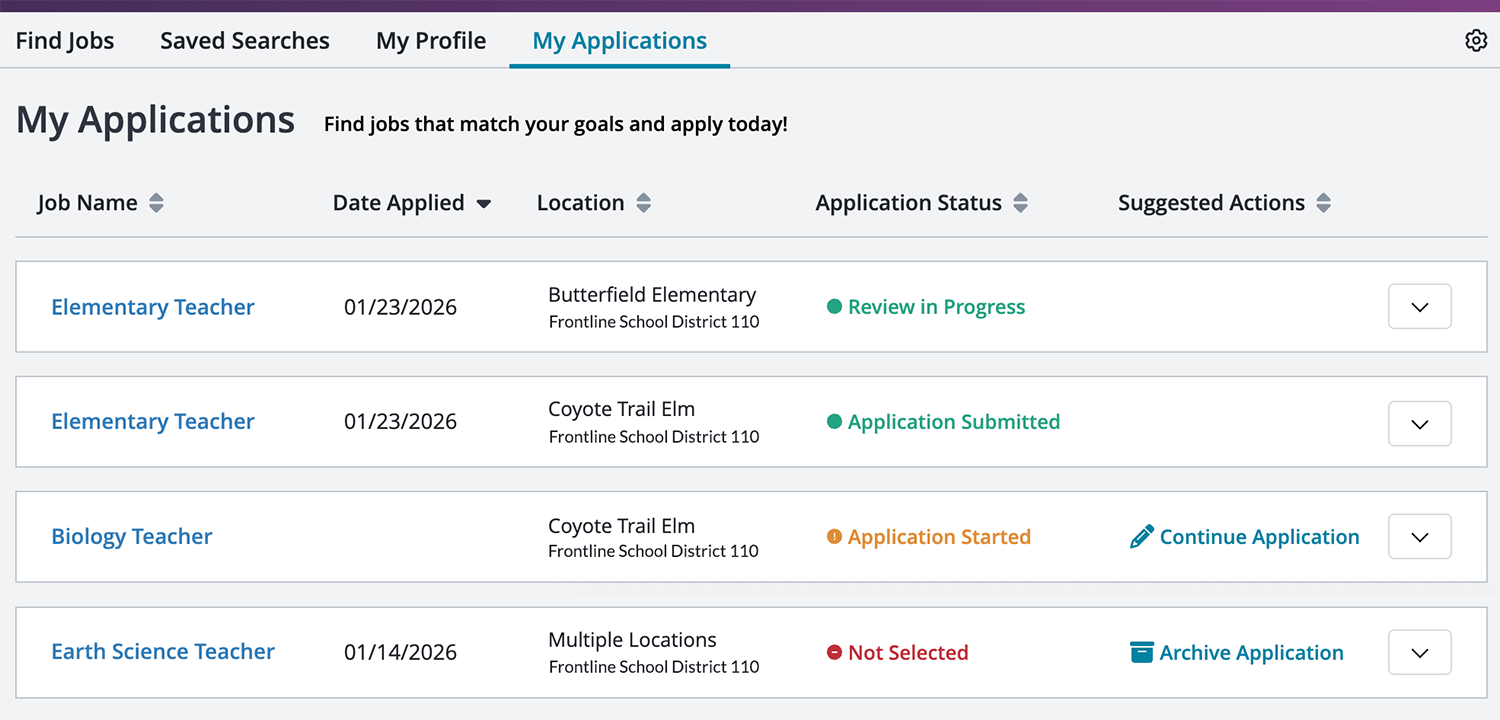The image size is (1500, 720).
Task: Switch to the Find Jobs tab
Action: [64, 40]
